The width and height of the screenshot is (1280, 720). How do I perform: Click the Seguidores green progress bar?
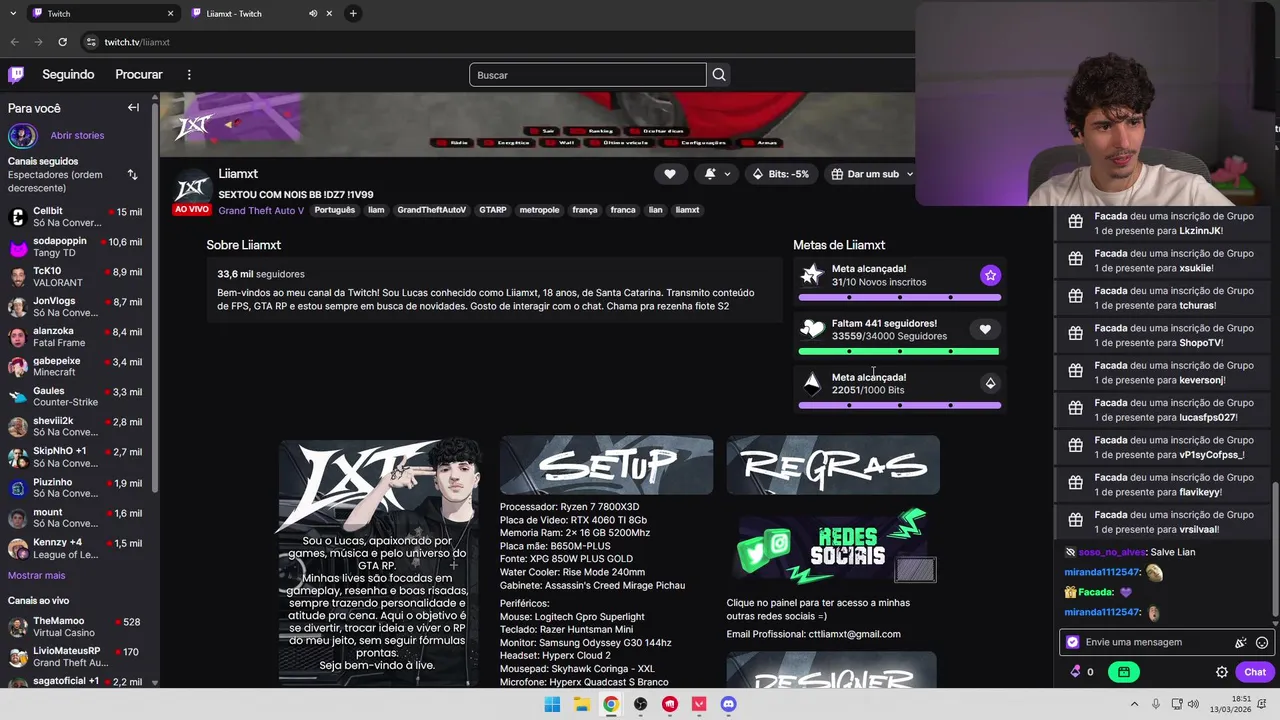(899, 351)
